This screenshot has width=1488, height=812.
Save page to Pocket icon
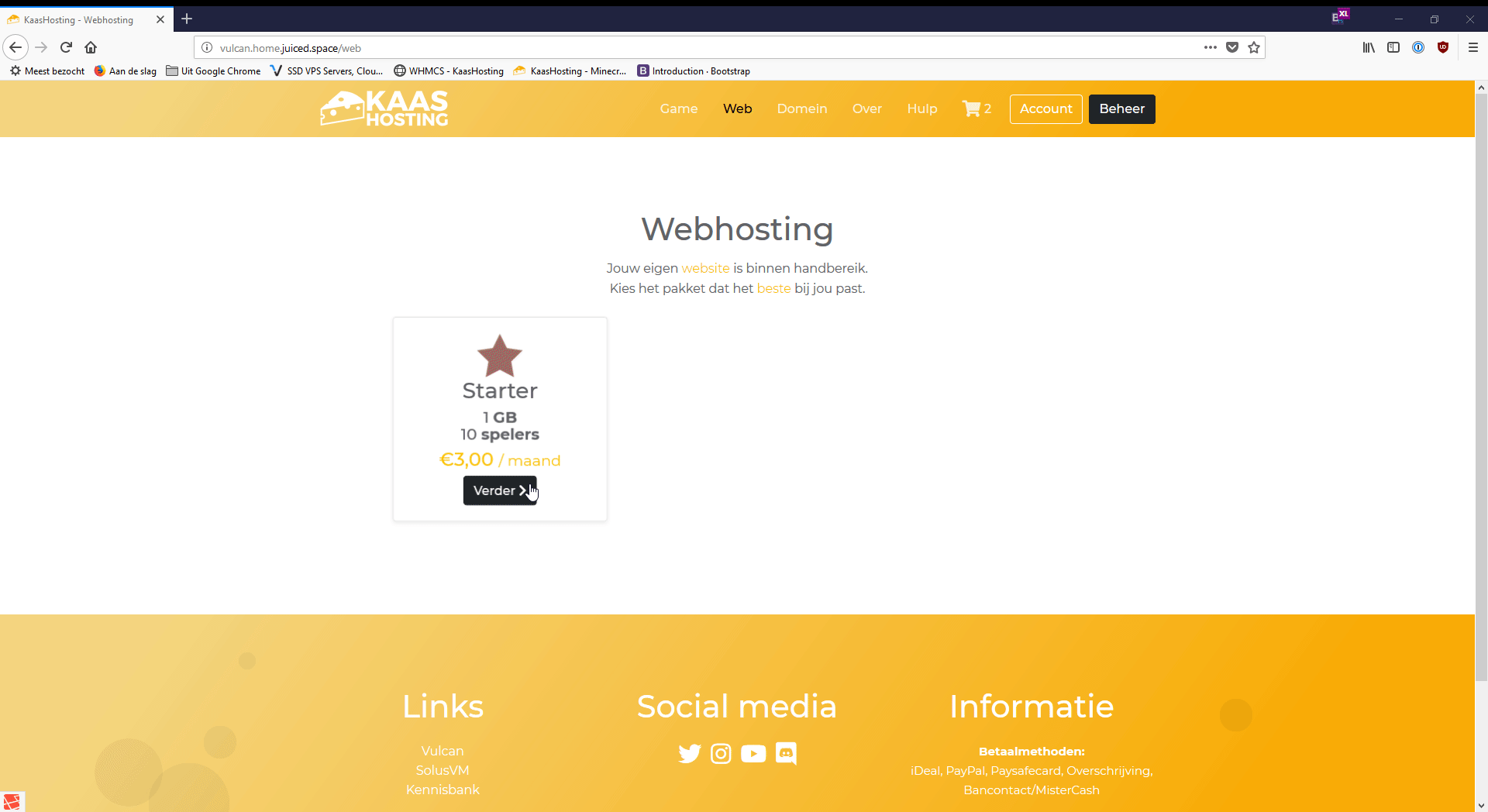pos(1232,47)
